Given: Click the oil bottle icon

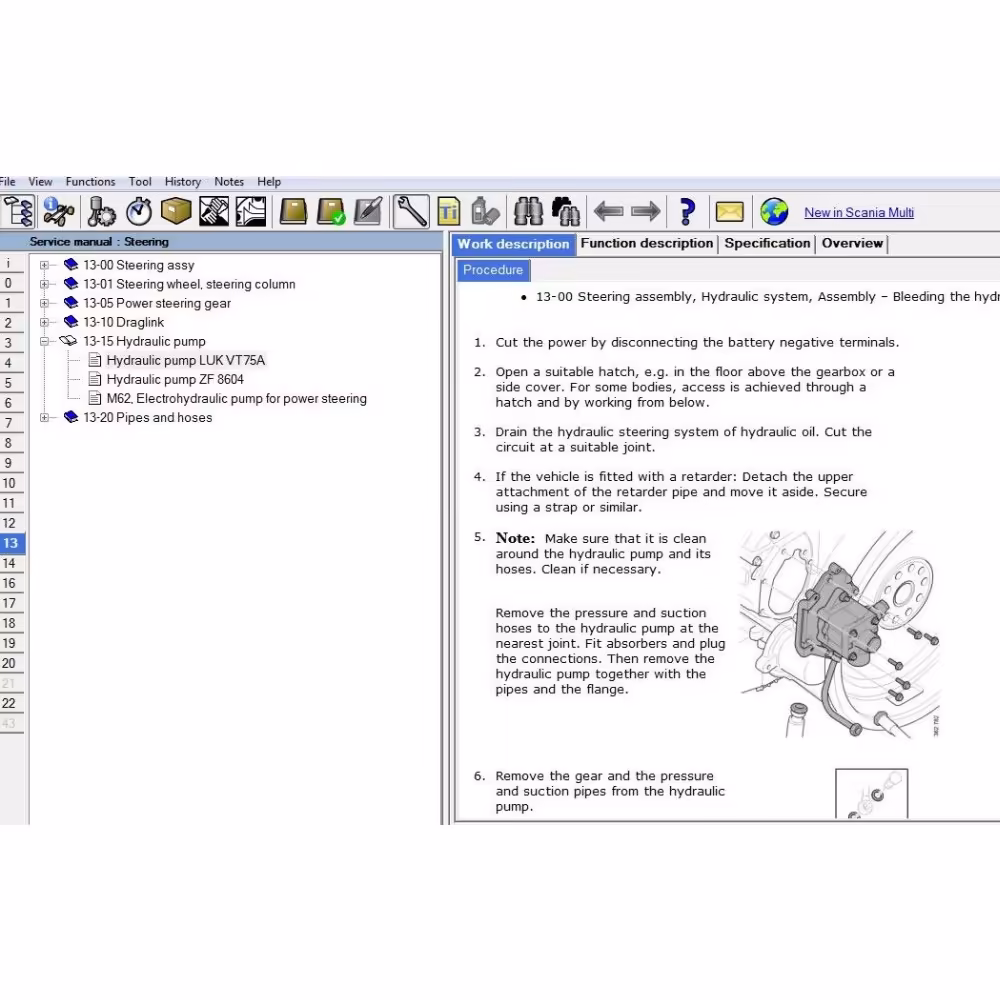Looking at the screenshot, I should coord(485,212).
